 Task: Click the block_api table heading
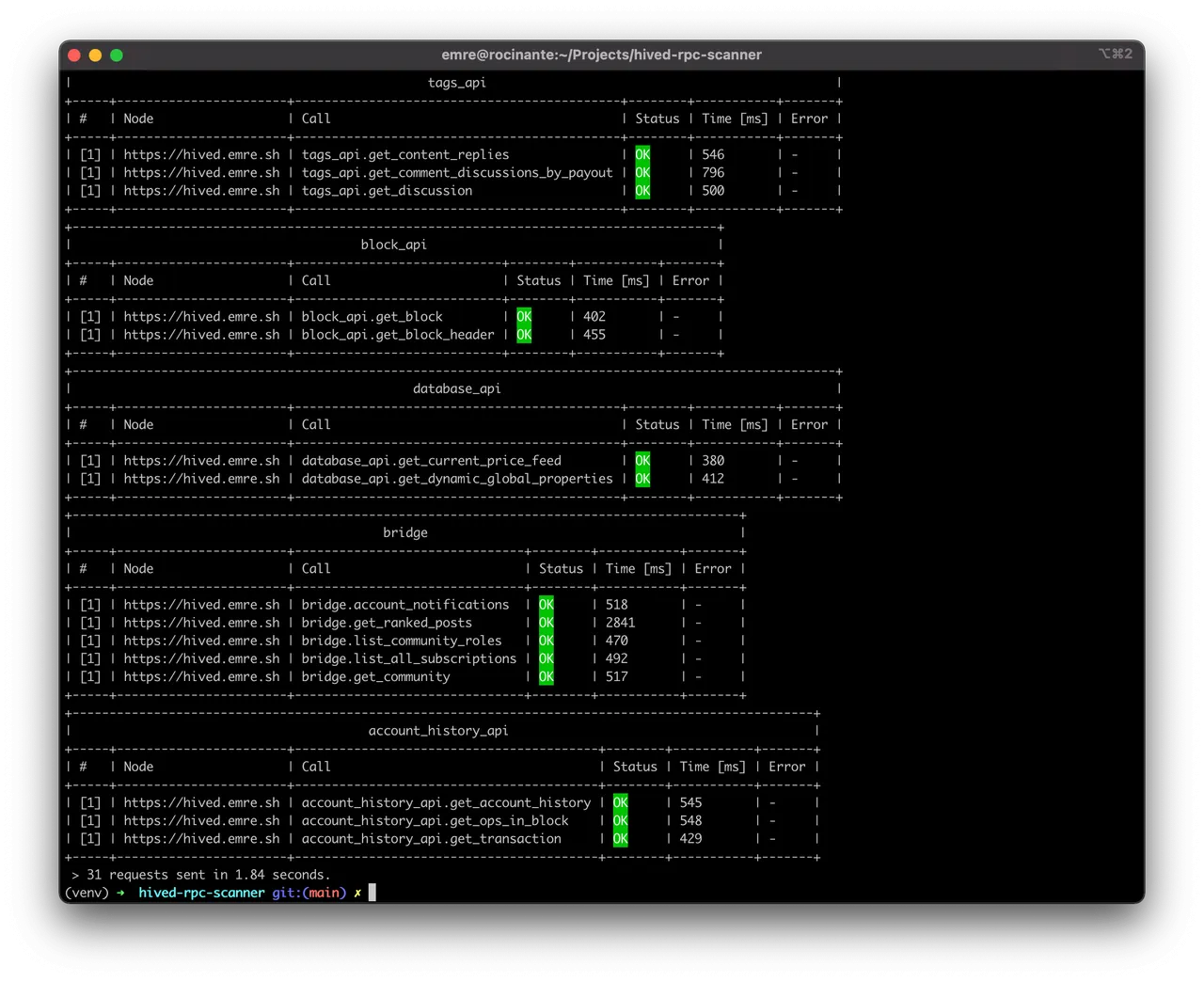pos(394,245)
